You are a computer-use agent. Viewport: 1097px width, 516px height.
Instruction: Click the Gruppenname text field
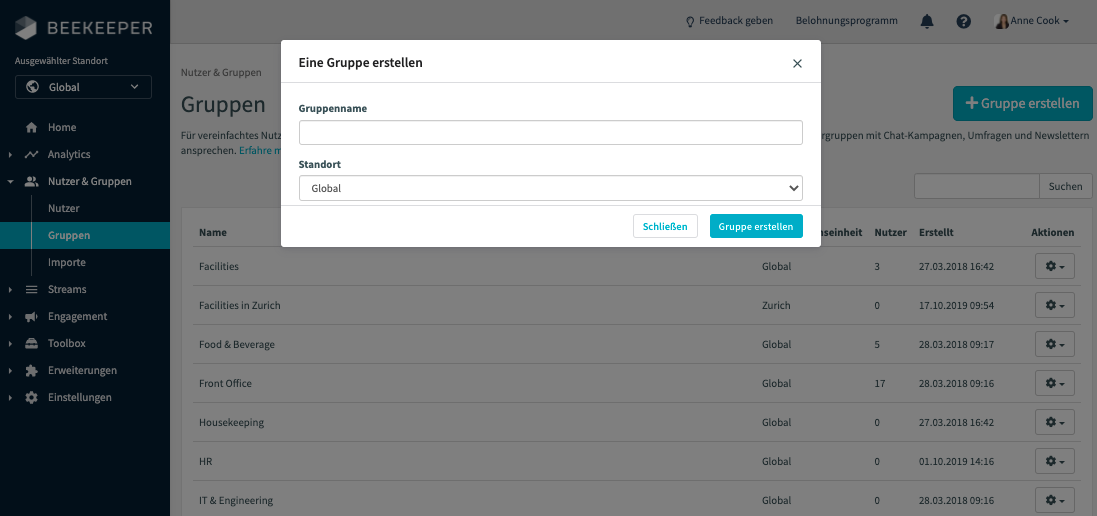click(x=550, y=133)
